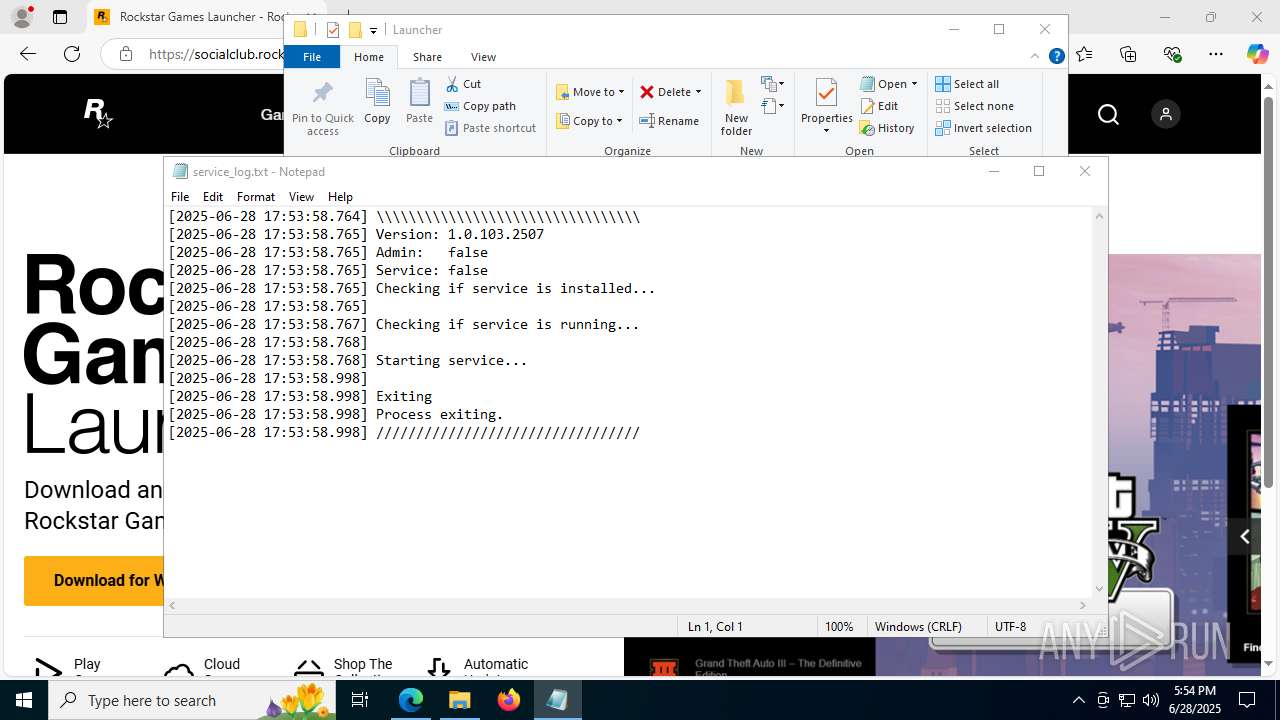Click the orange Download for Windows button

94,580
